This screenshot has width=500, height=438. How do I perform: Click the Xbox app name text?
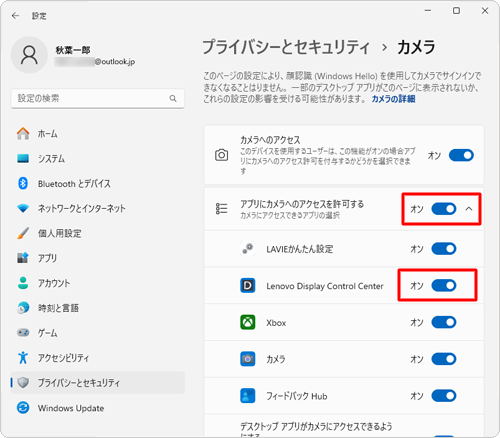click(x=276, y=323)
